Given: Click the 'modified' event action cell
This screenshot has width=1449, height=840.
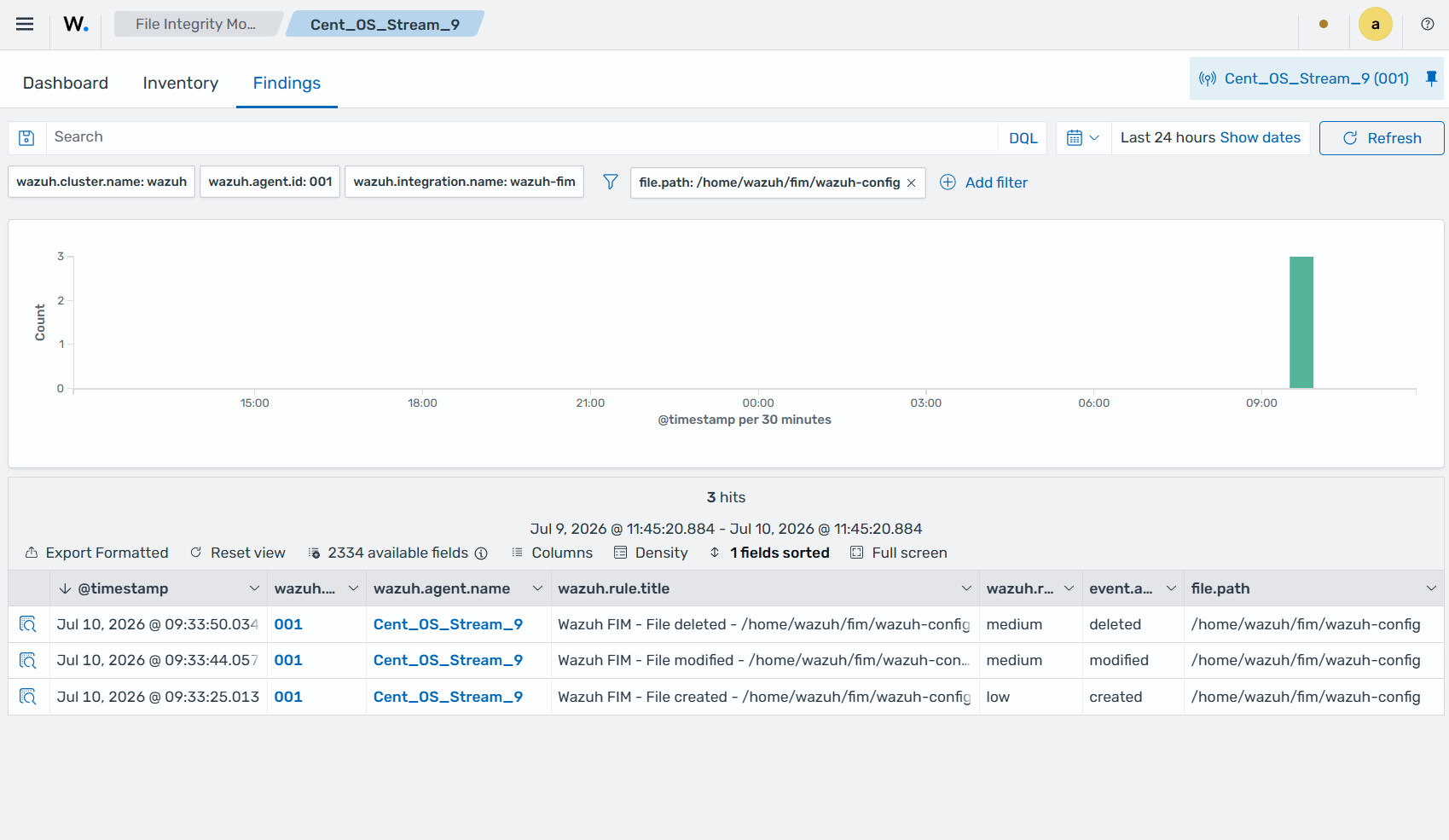Looking at the screenshot, I should coord(1133,660).
